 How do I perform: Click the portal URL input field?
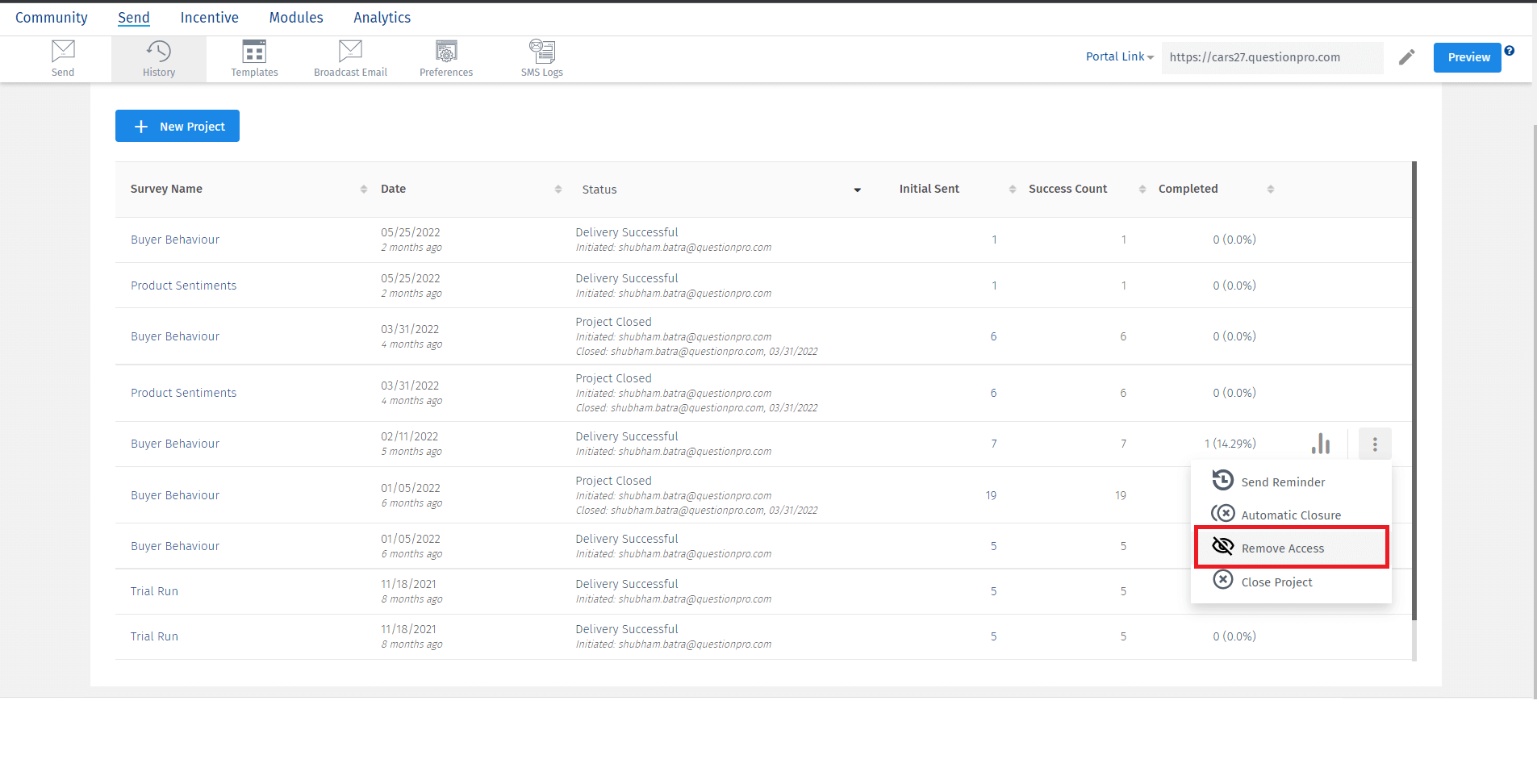[1271, 57]
